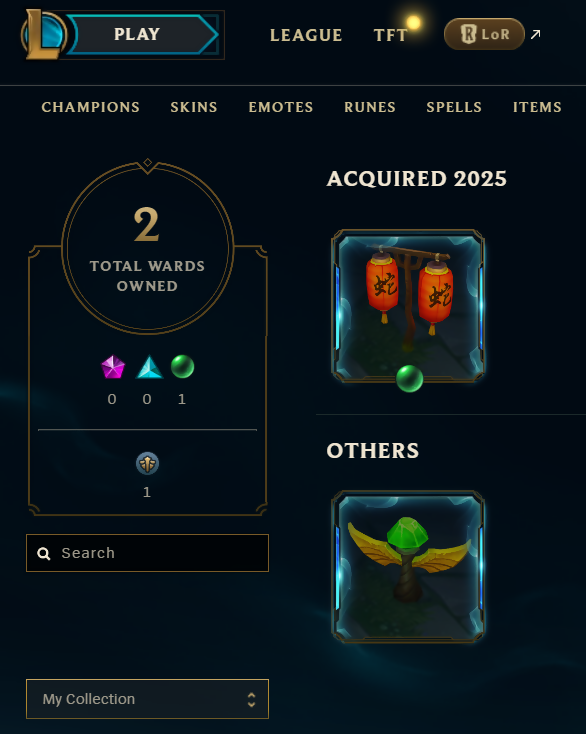Select the red lantern ward skin thumbnail

pos(408,306)
